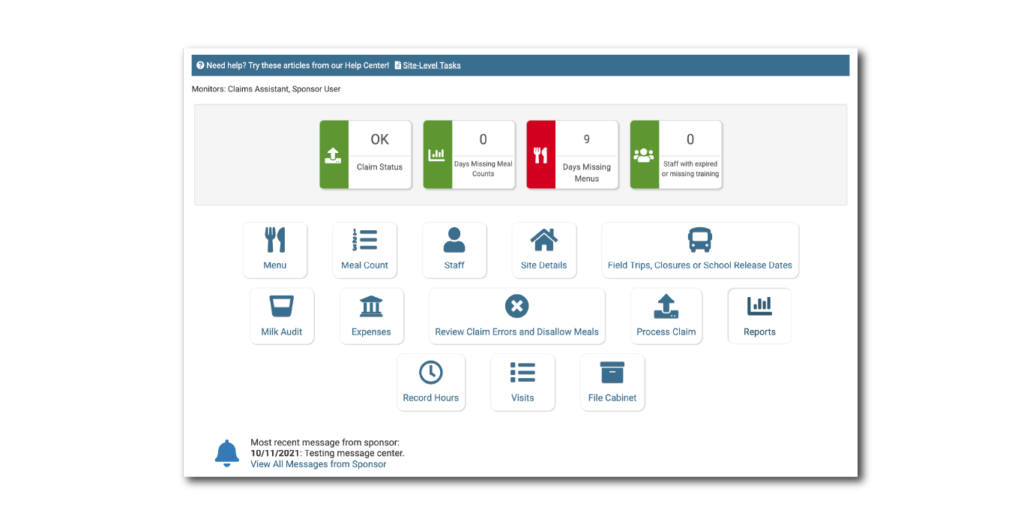
Task: Click Review Claim Errors and Disallow Meals label
Action: (x=517, y=332)
